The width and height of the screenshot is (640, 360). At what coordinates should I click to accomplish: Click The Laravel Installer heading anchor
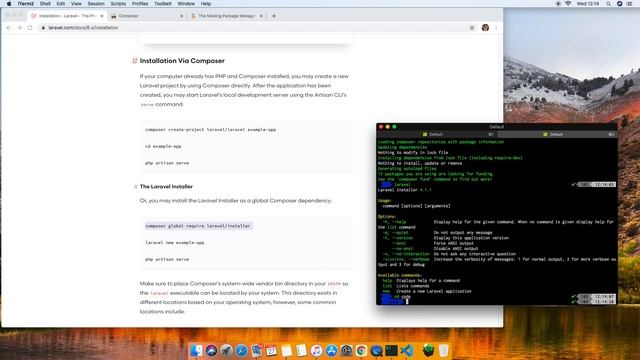point(136,187)
